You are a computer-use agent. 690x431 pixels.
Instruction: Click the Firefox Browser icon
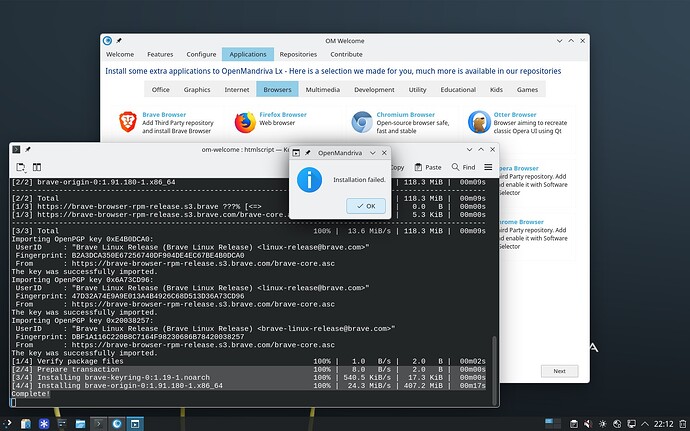click(245, 122)
